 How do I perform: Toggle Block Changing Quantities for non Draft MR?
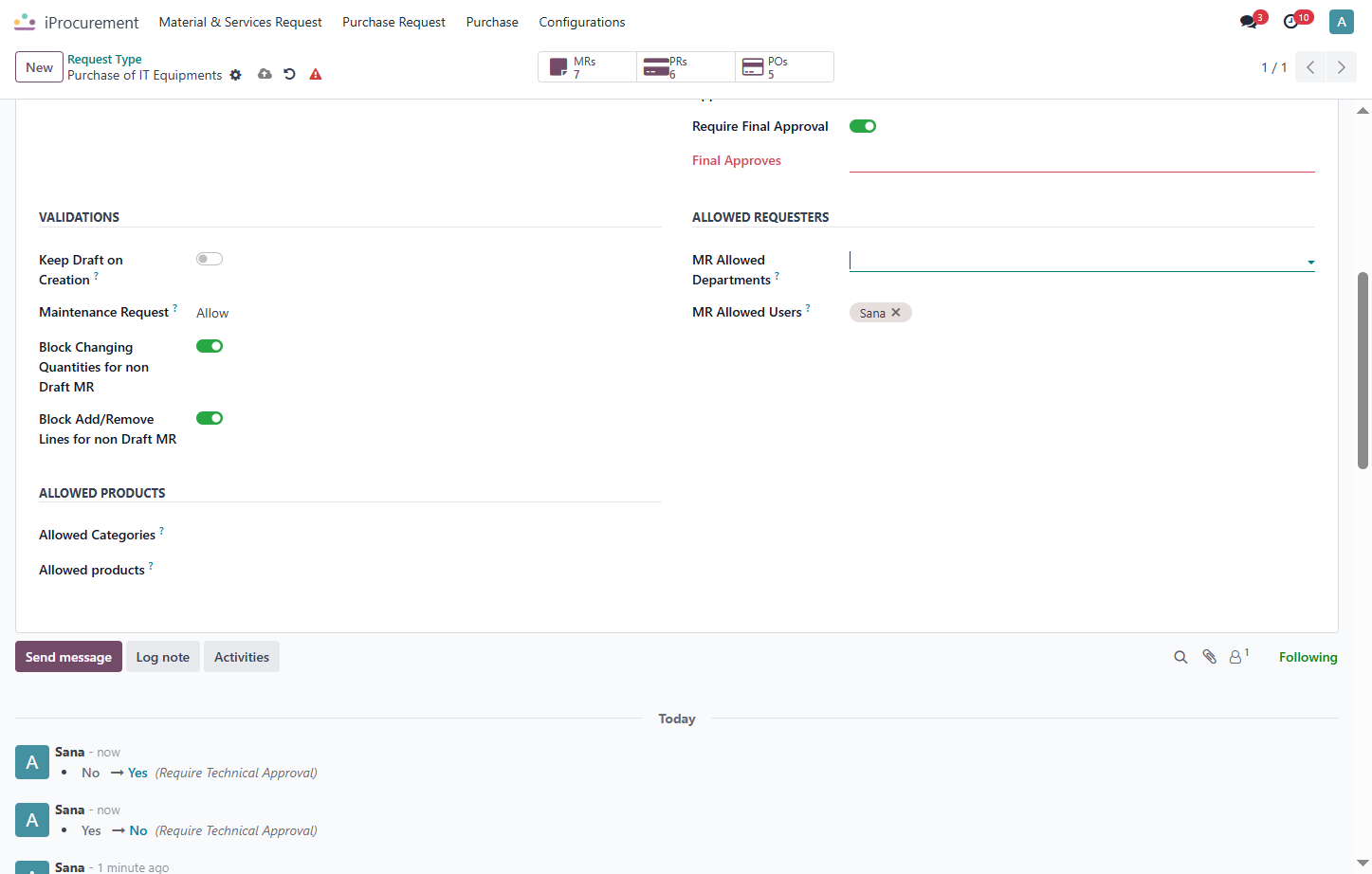[210, 346]
